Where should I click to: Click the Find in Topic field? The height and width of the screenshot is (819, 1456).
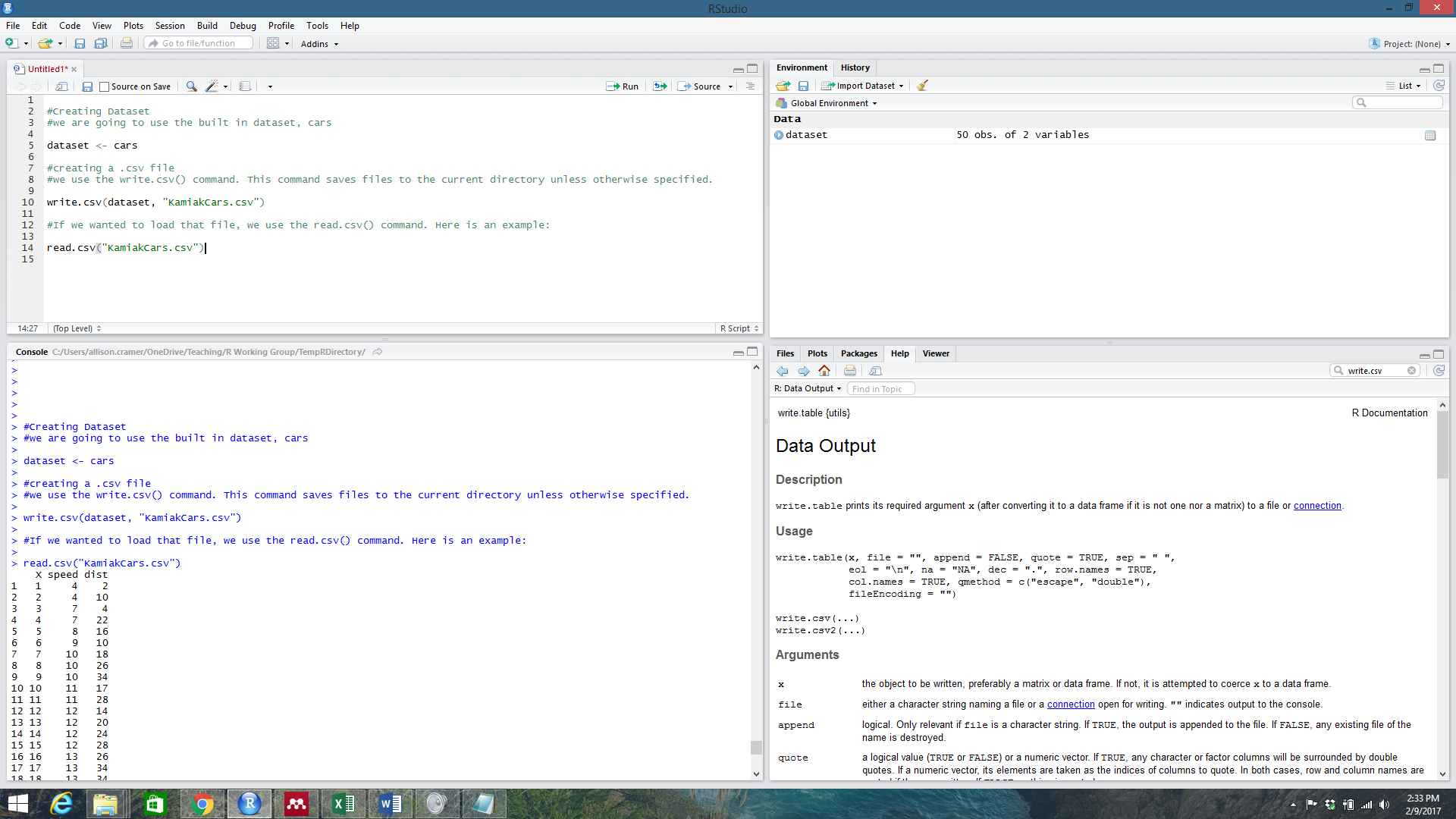click(880, 389)
